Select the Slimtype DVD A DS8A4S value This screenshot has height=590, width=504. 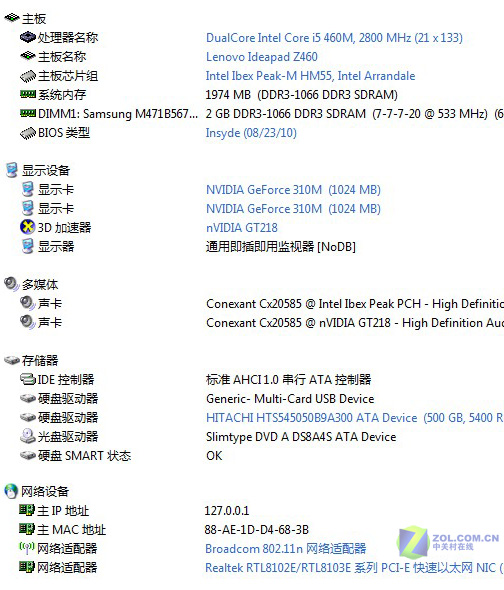coord(301,436)
